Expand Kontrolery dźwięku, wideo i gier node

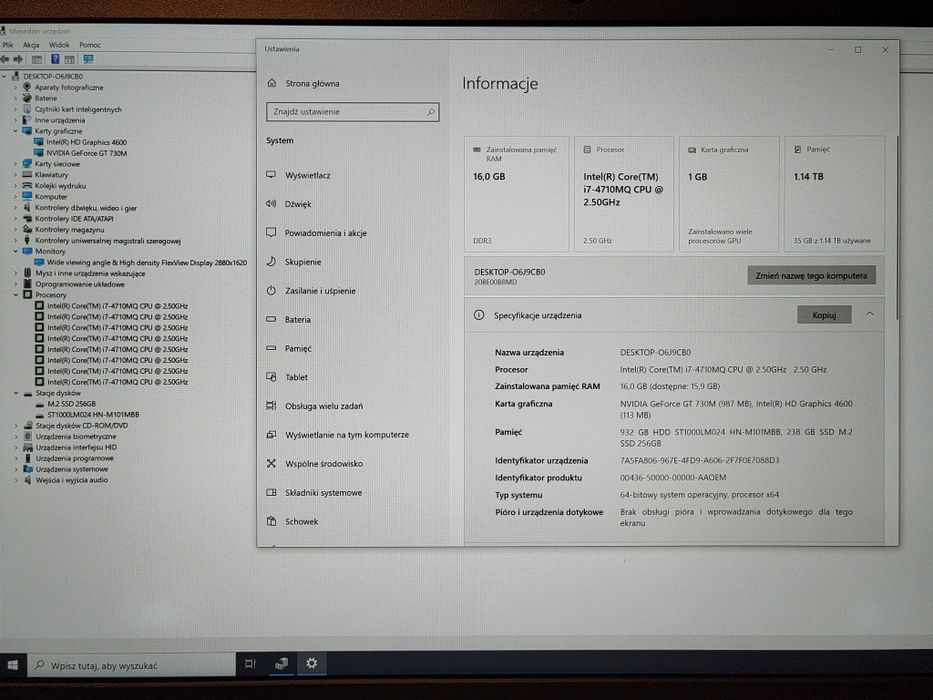pyautogui.click(x=15, y=208)
